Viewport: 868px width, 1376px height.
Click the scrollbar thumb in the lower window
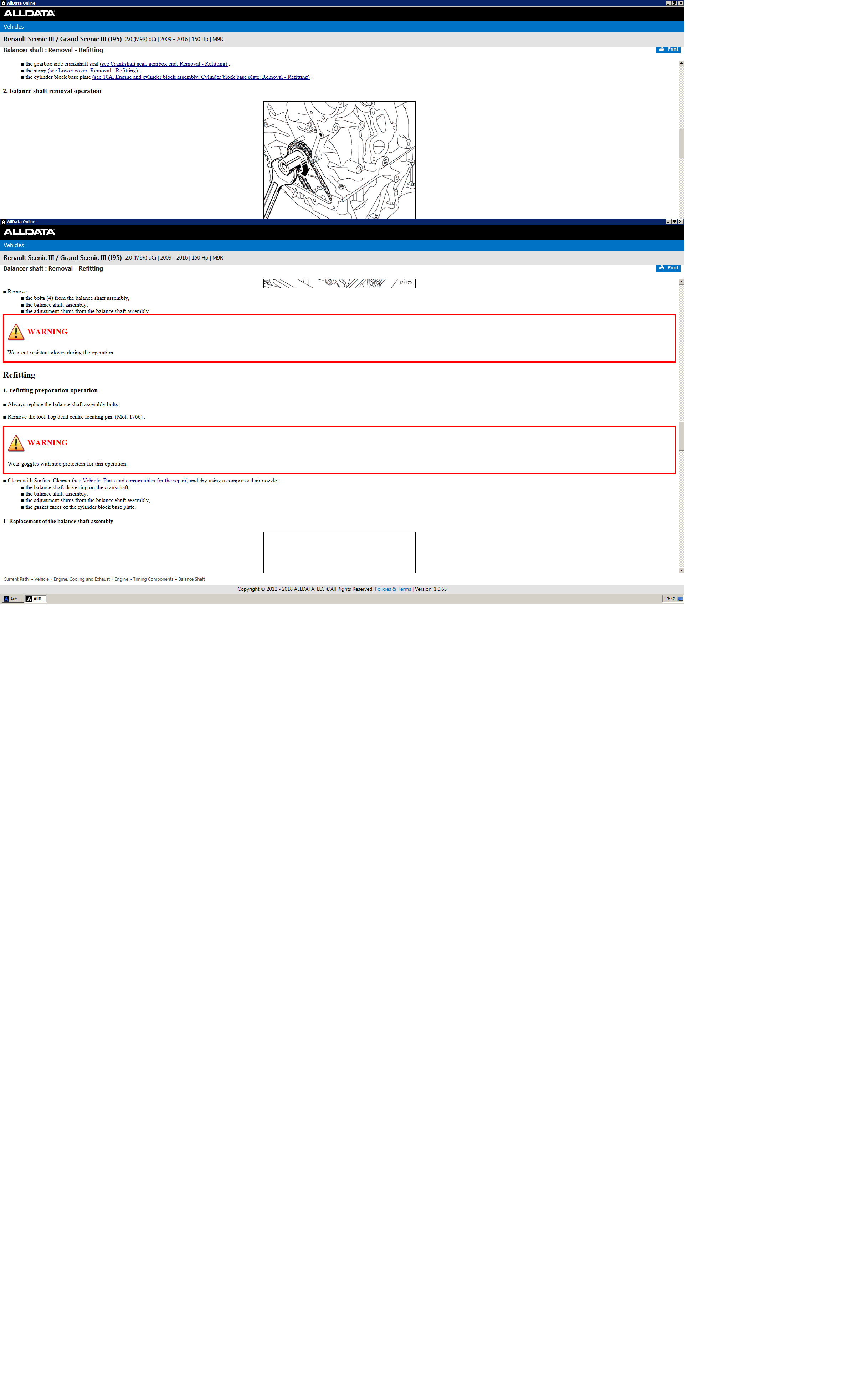point(682,436)
